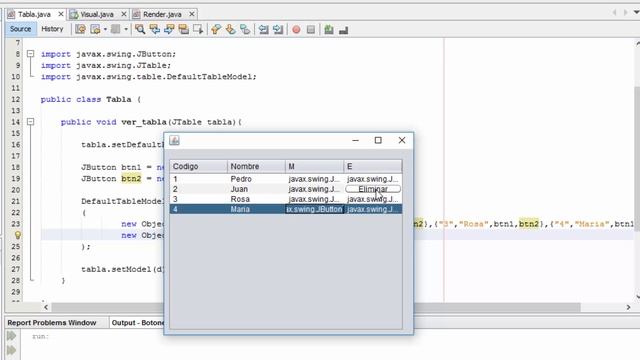Click the lower re-run icon in the Output panel
This screenshot has height=360, width=640.
point(11,350)
